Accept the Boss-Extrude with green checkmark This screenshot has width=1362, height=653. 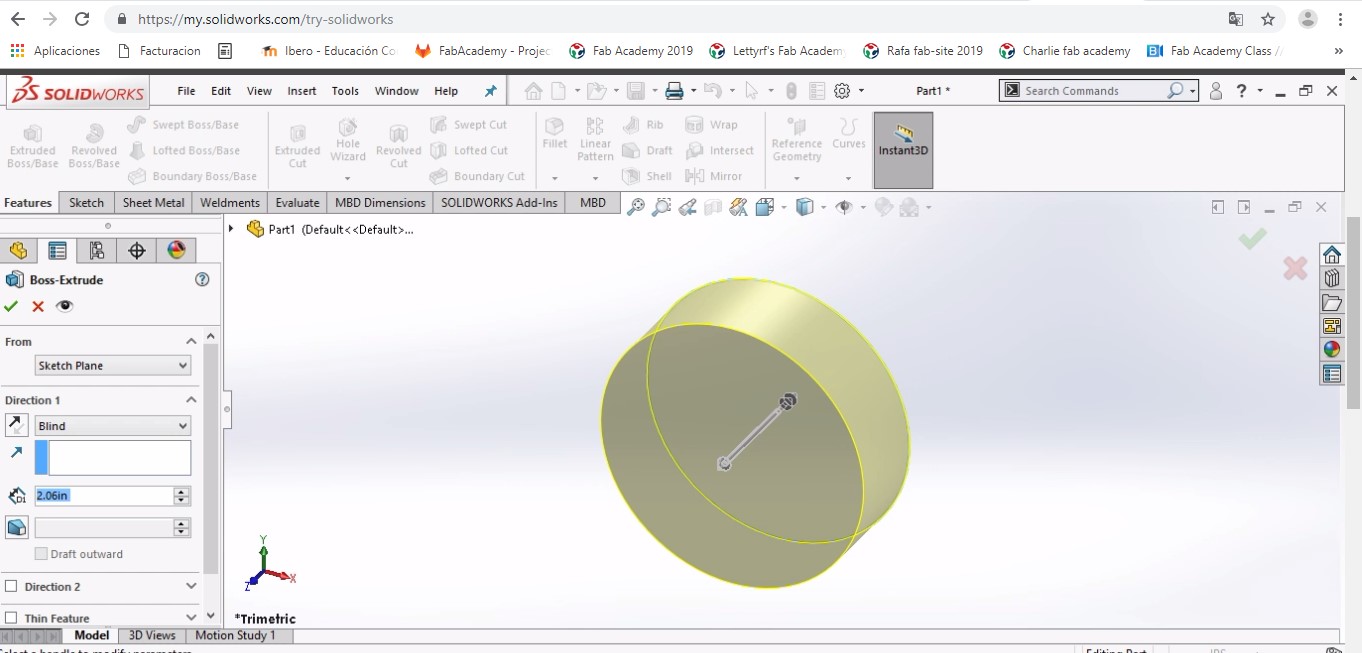pos(11,306)
